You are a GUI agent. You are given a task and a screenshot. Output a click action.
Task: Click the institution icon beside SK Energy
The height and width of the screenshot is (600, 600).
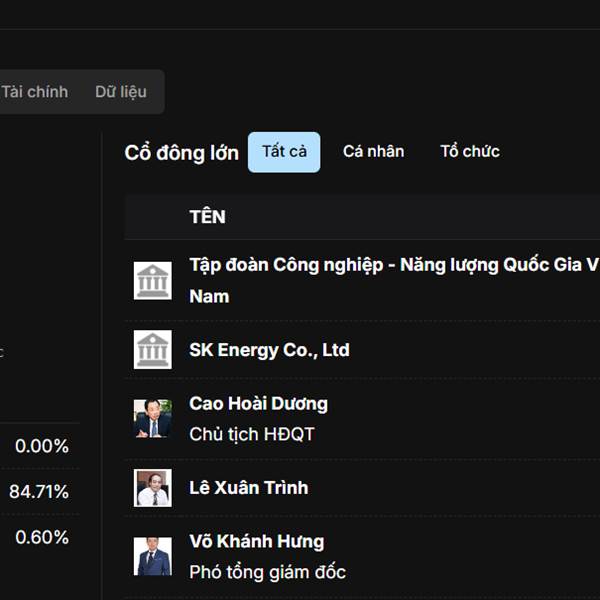click(x=153, y=350)
